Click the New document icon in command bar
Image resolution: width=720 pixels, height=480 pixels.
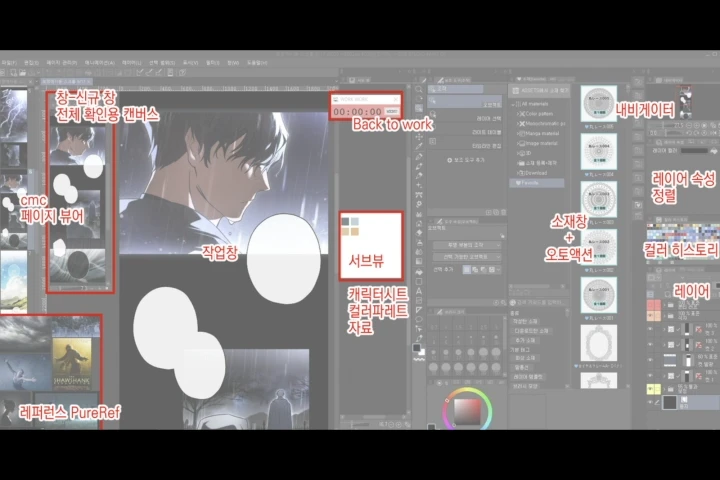[14, 73]
